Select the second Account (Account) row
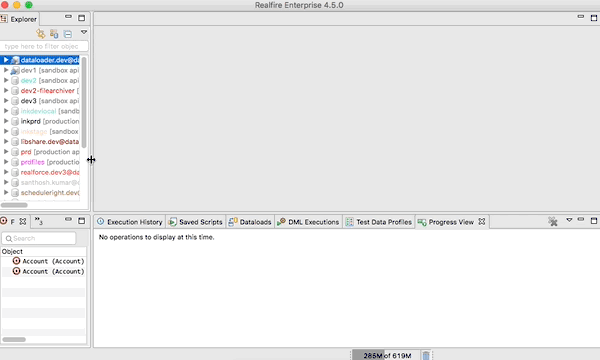The image size is (600, 360). point(43,271)
